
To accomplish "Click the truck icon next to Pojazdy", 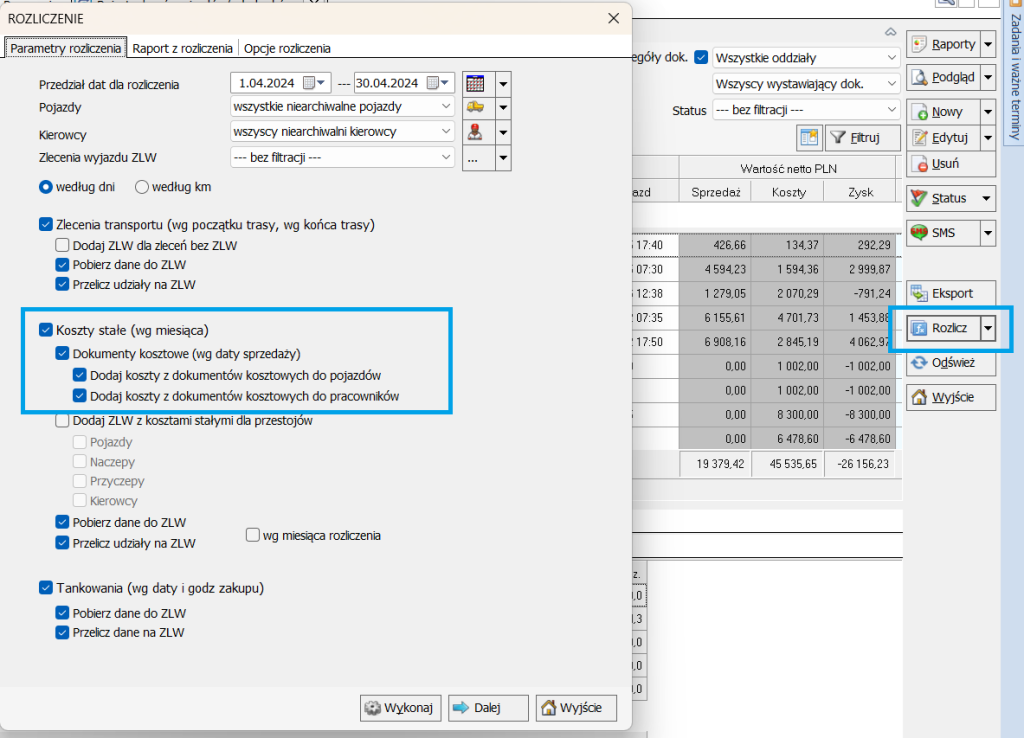I will click(474, 107).
